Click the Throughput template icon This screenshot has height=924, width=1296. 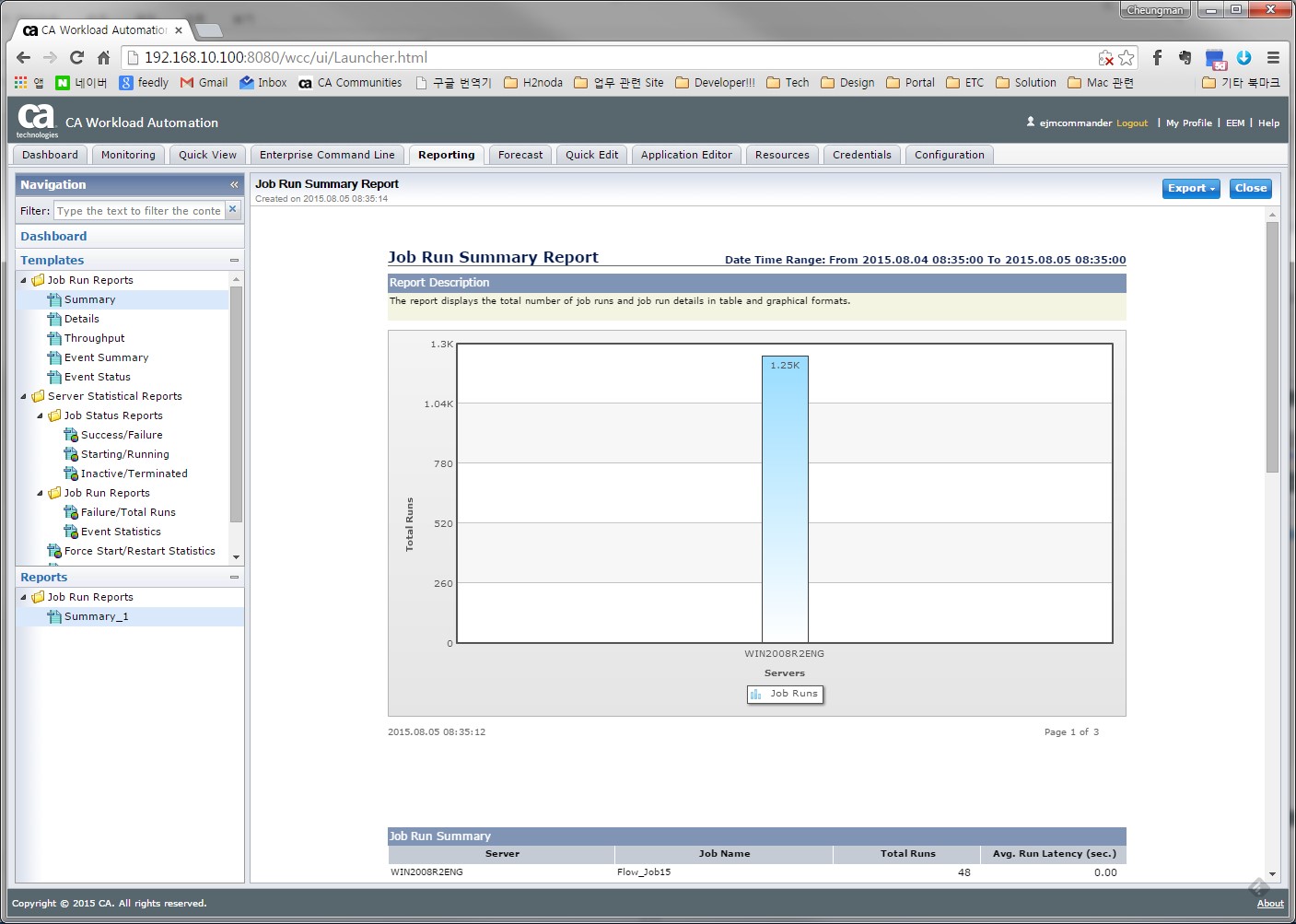[54, 338]
